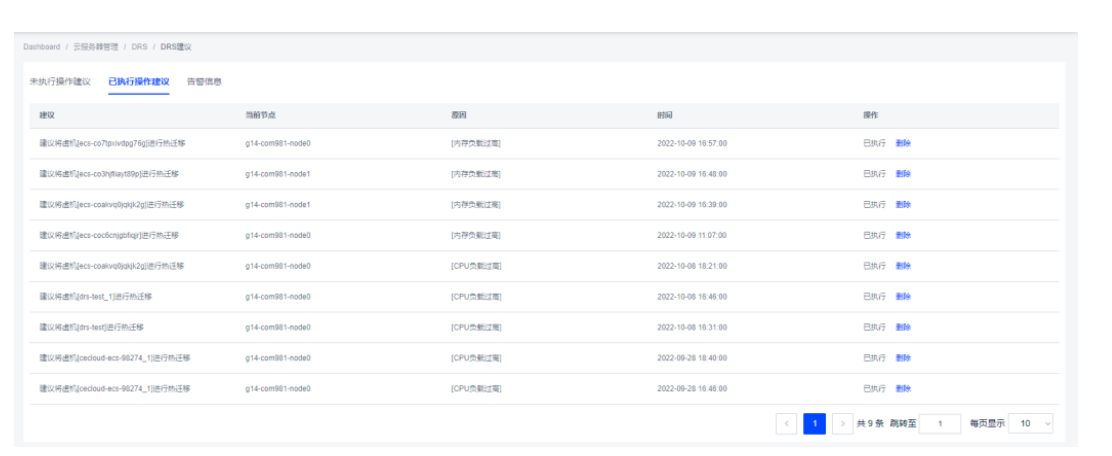Open 云服务器管理 breadcrumb link

pos(96,47)
